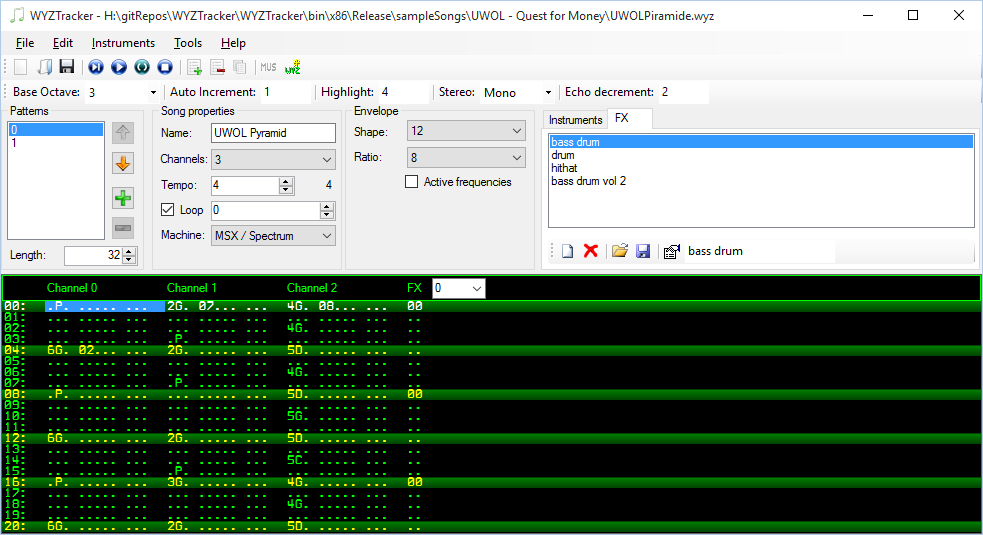Image resolution: width=983 pixels, height=535 pixels.
Task: Expand the Channels dropdown
Action: tap(273, 159)
